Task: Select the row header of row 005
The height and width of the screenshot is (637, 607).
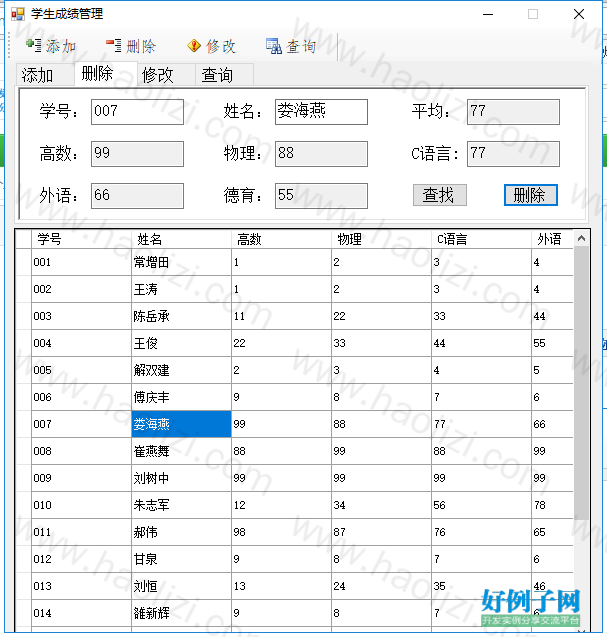Action: click(x=24, y=370)
